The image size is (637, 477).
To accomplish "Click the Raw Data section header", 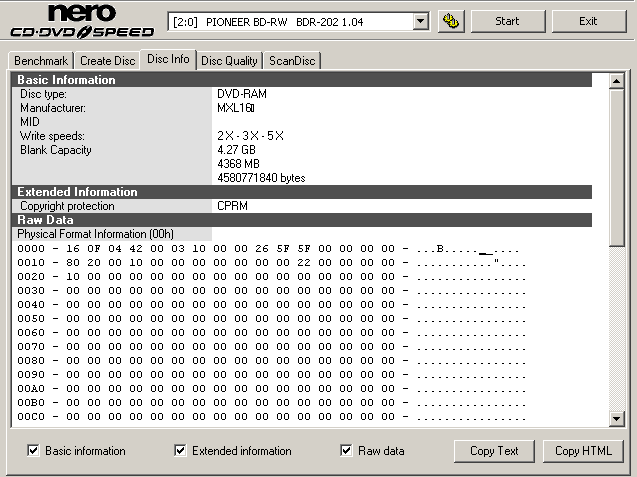I will click(301, 220).
